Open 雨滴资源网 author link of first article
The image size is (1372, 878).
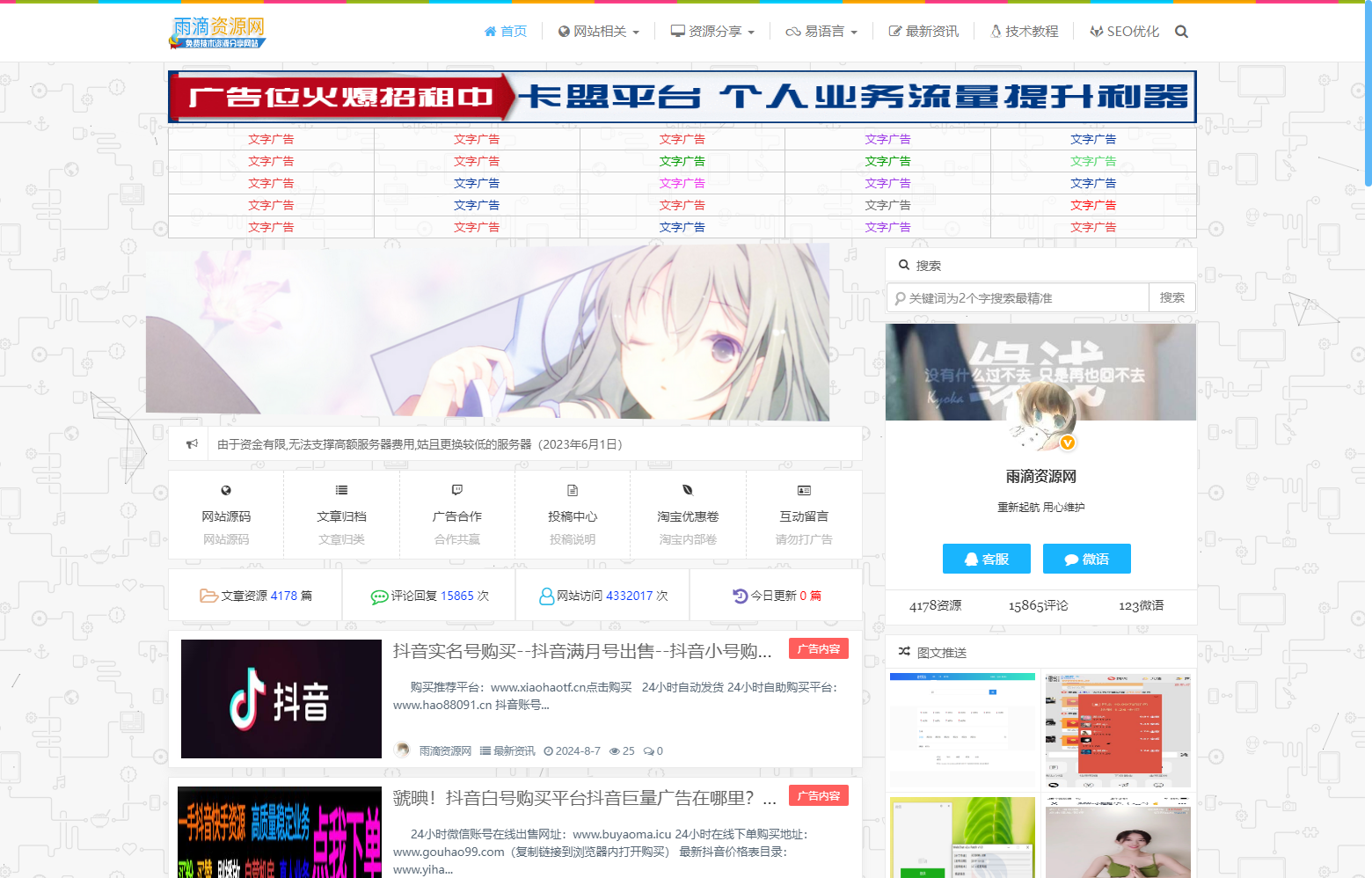(445, 751)
